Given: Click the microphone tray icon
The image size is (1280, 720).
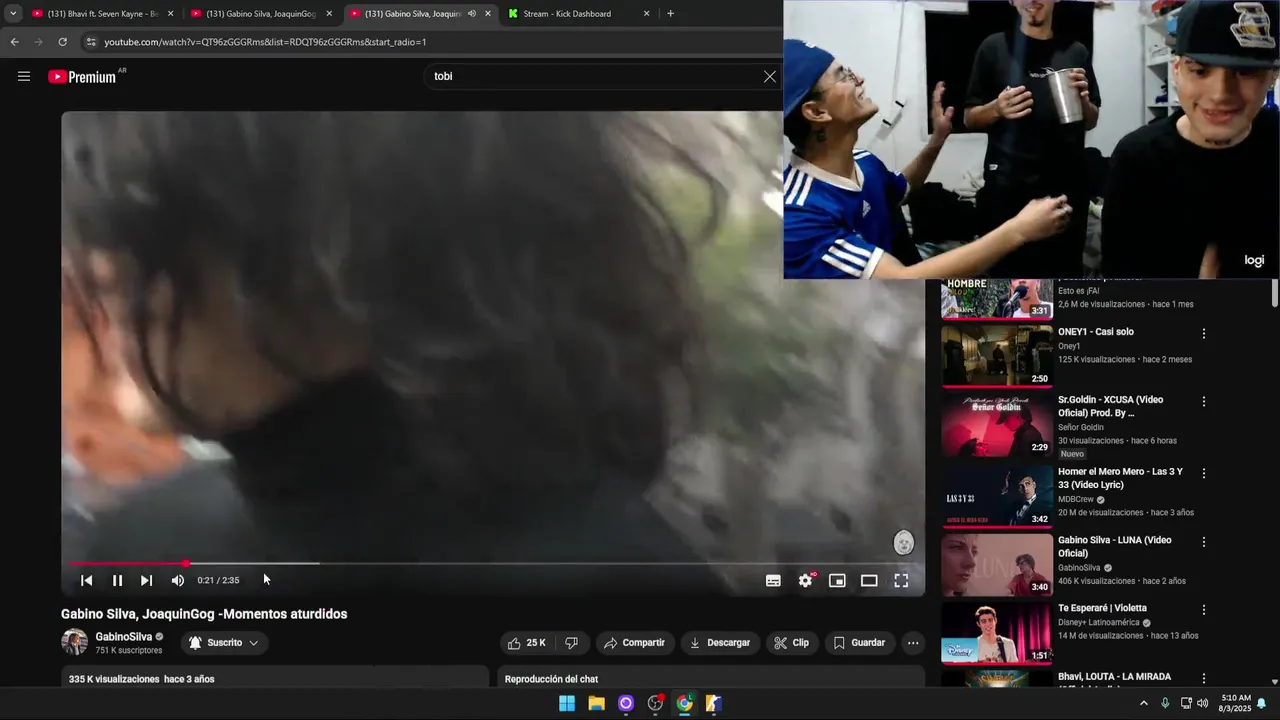Looking at the screenshot, I should tap(1165, 703).
